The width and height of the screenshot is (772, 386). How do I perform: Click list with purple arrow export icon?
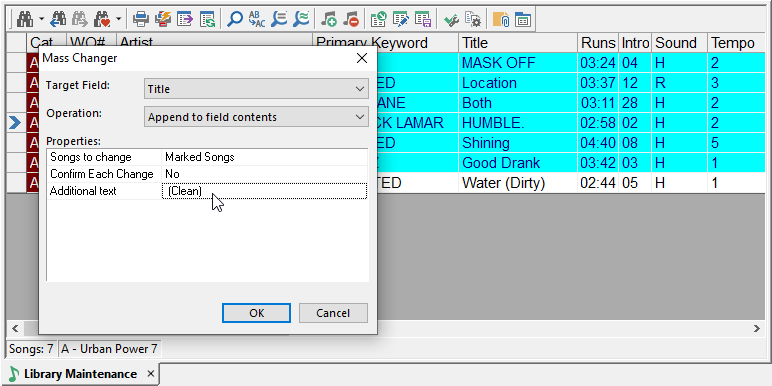(186, 20)
